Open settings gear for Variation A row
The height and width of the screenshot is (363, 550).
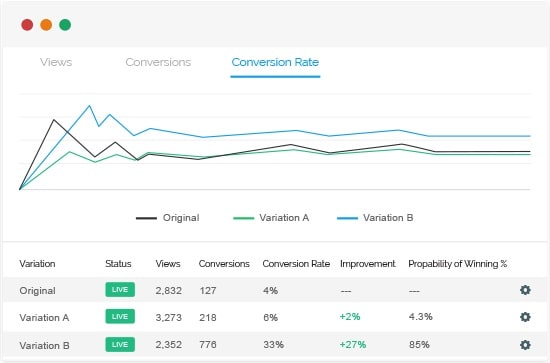[x=525, y=317]
